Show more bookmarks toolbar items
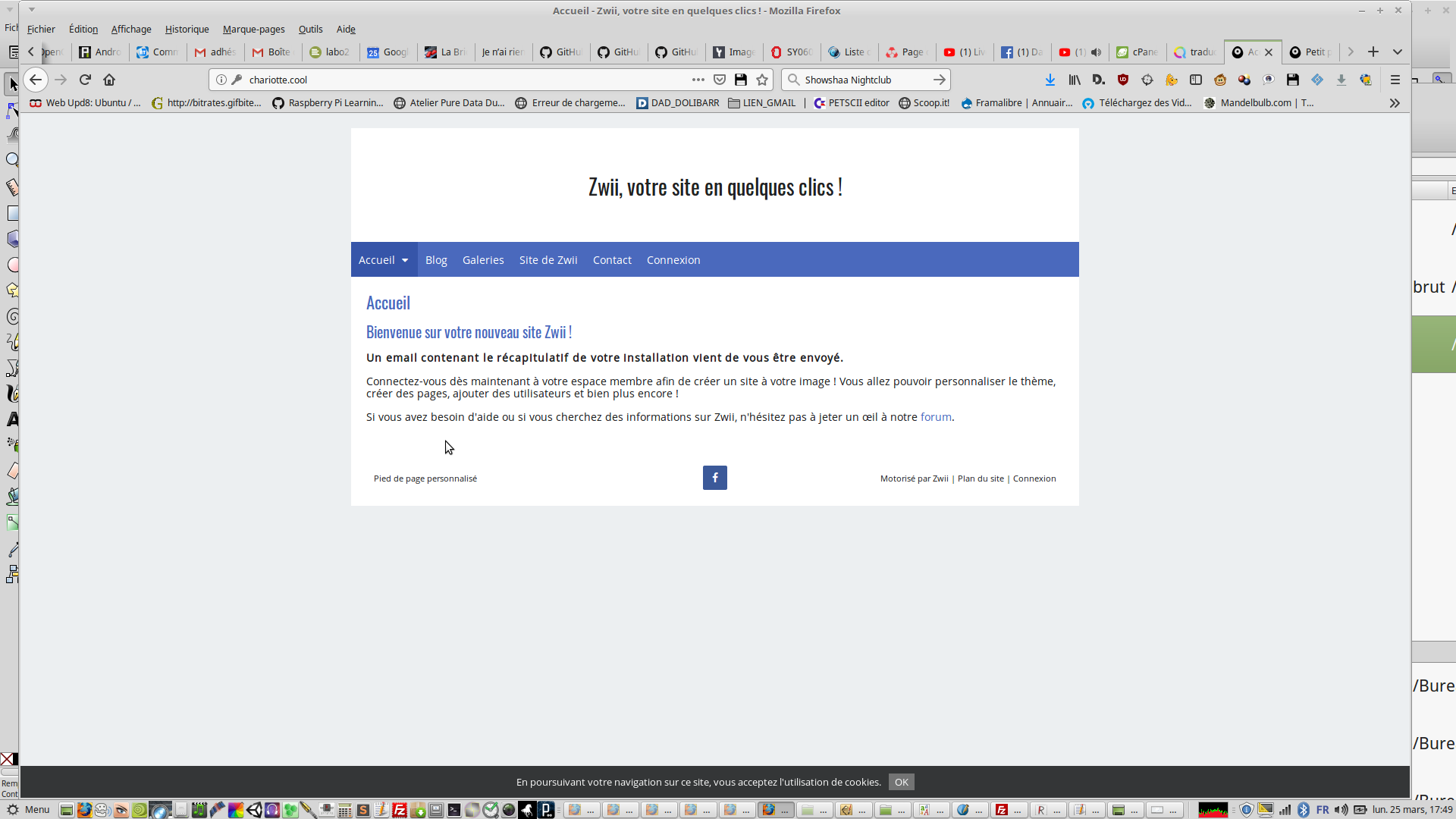This screenshot has height=819, width=1456. [1395, 103]
